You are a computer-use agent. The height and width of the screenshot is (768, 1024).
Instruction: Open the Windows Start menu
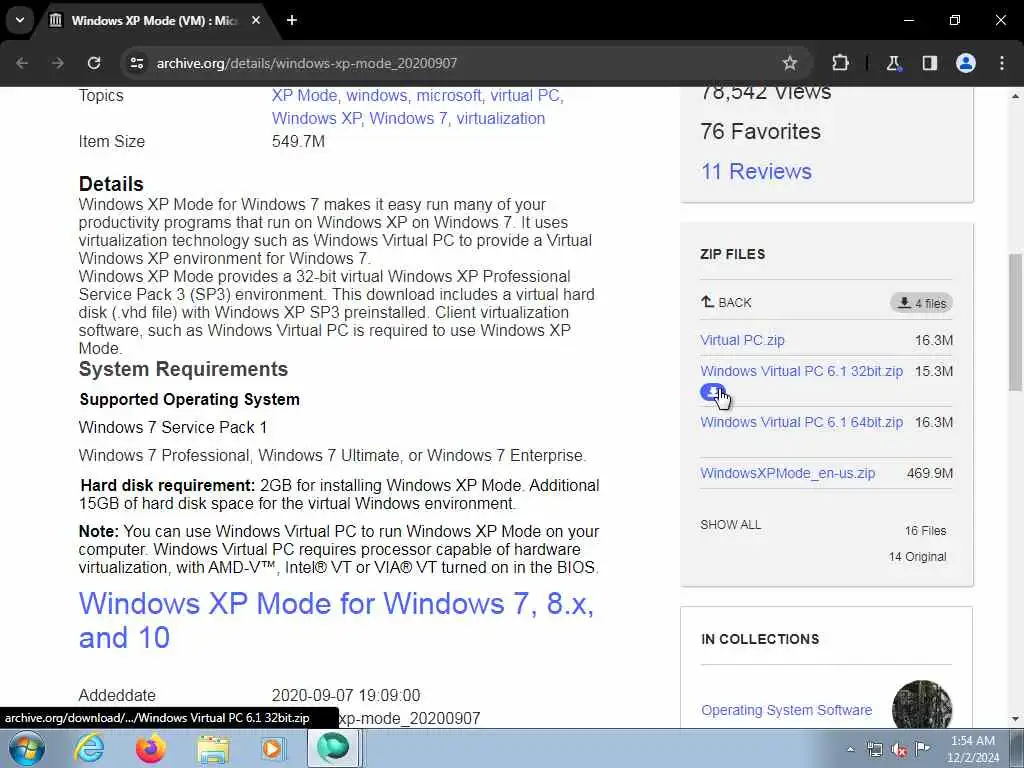click(x=27, y=748)
